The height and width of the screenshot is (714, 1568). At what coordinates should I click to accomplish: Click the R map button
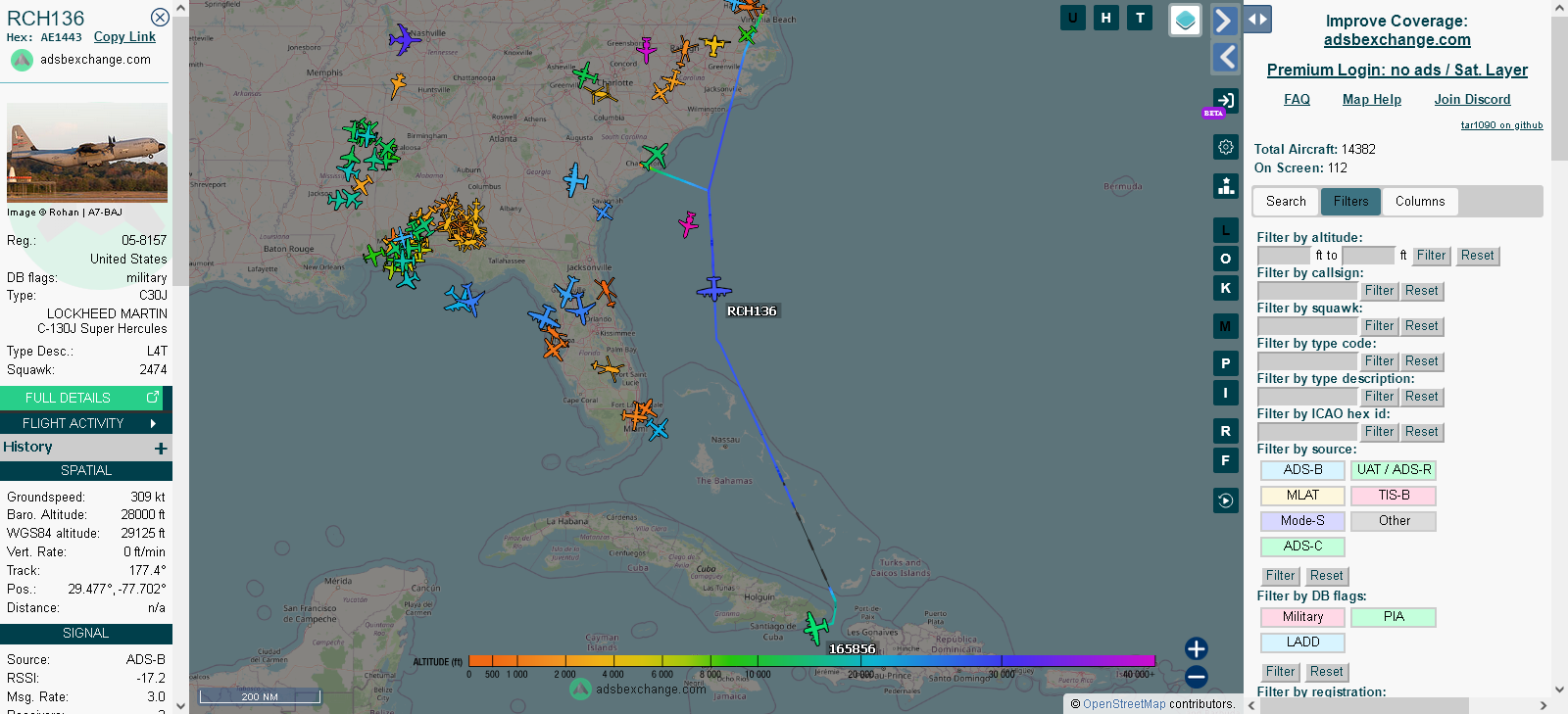click(x=1226, y=431)
